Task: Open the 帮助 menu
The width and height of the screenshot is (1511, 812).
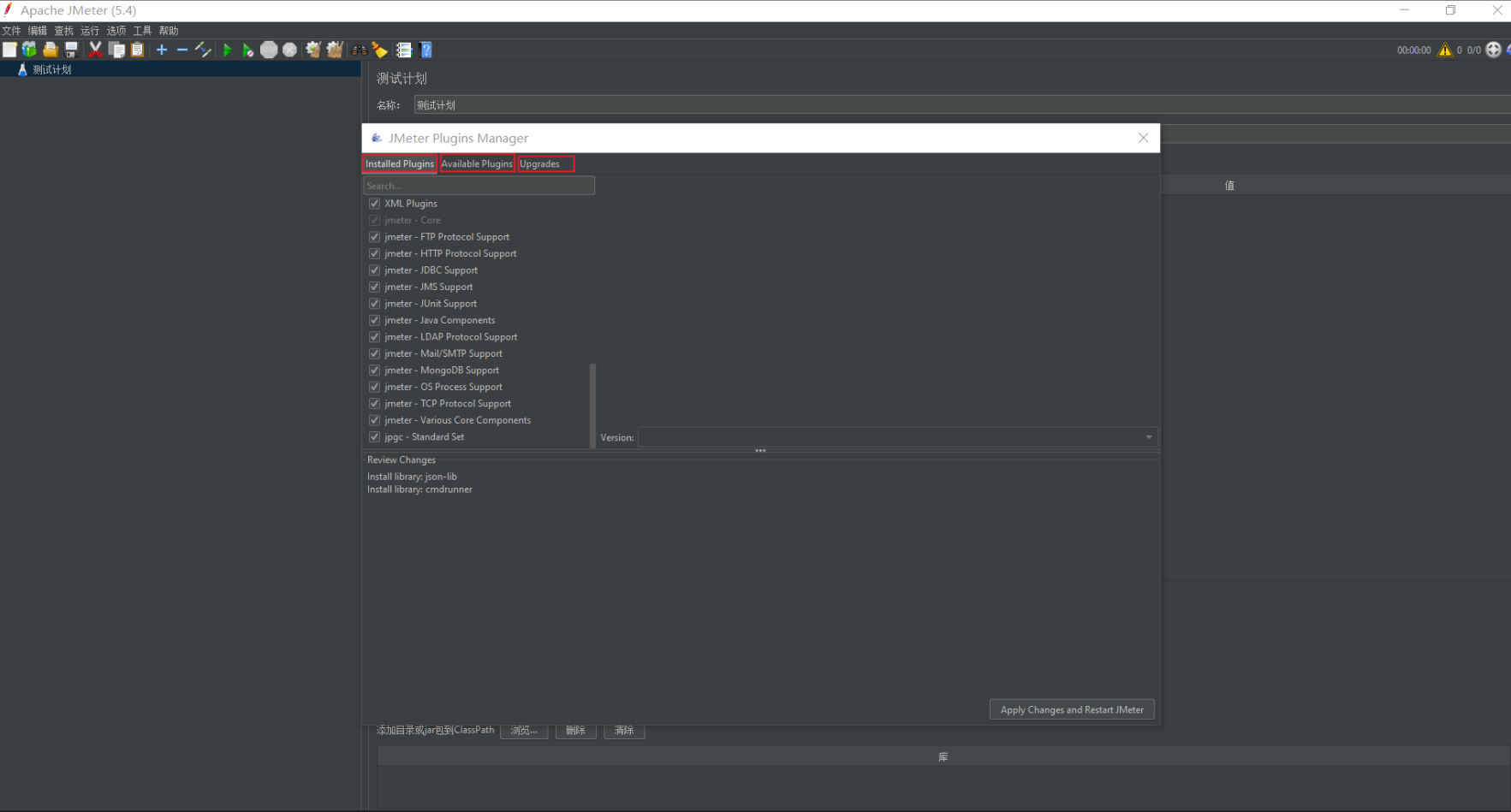Action: [x=169, y=31]
